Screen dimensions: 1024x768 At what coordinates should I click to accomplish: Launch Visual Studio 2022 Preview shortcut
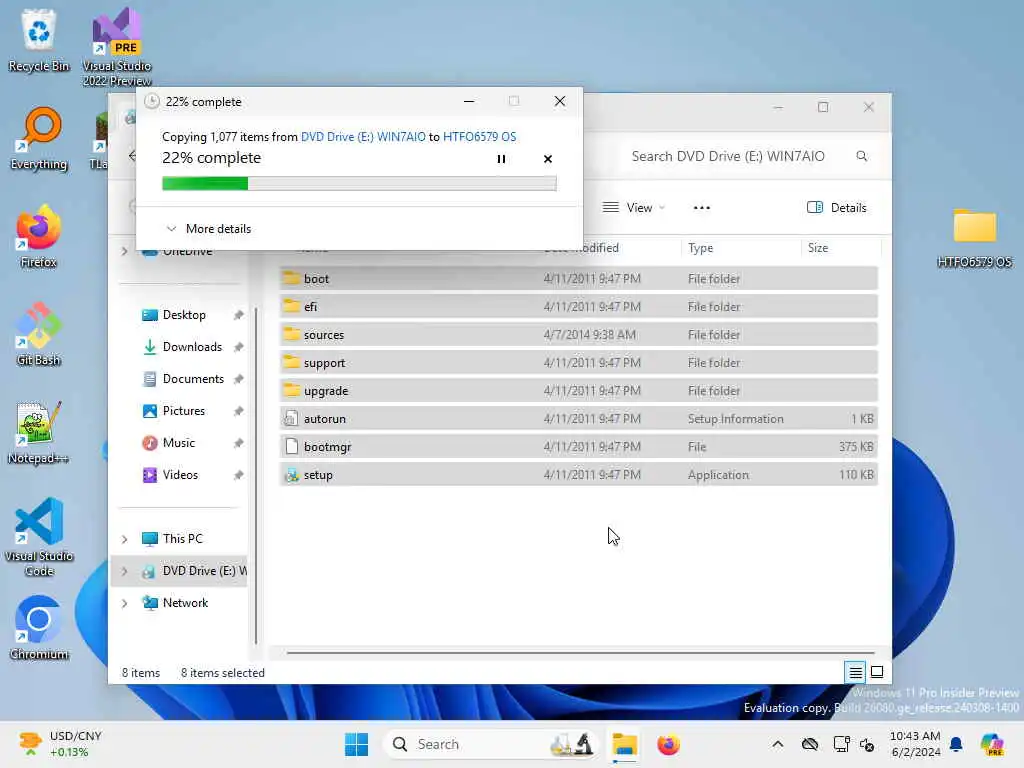click(117, 47)
